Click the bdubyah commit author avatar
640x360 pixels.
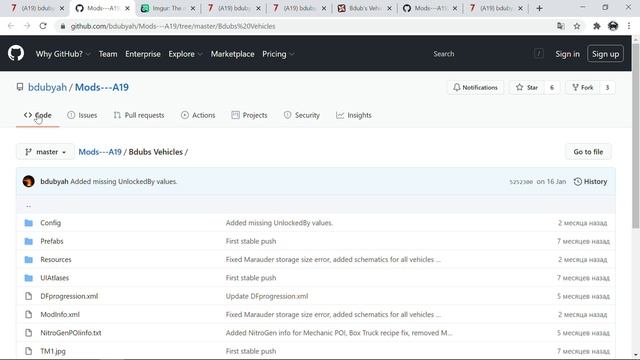coord(29,181)
